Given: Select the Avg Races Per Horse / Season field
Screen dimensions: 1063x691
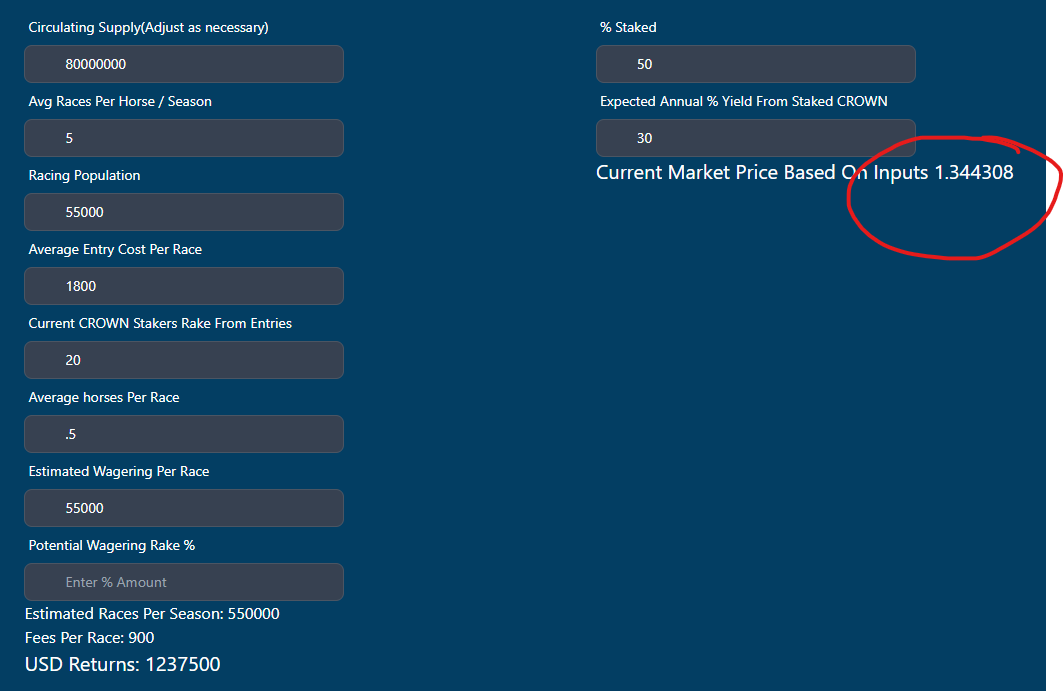Looking at the screenshot, I should pyautogui.click(x=184, y=138).
